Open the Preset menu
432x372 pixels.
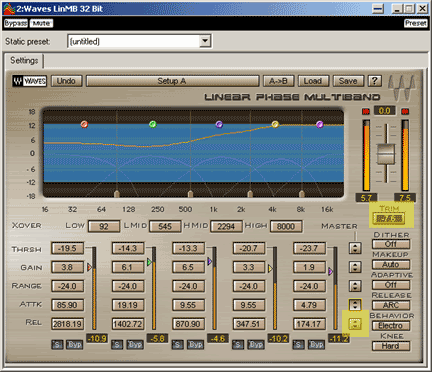click(x=416, y=23)
